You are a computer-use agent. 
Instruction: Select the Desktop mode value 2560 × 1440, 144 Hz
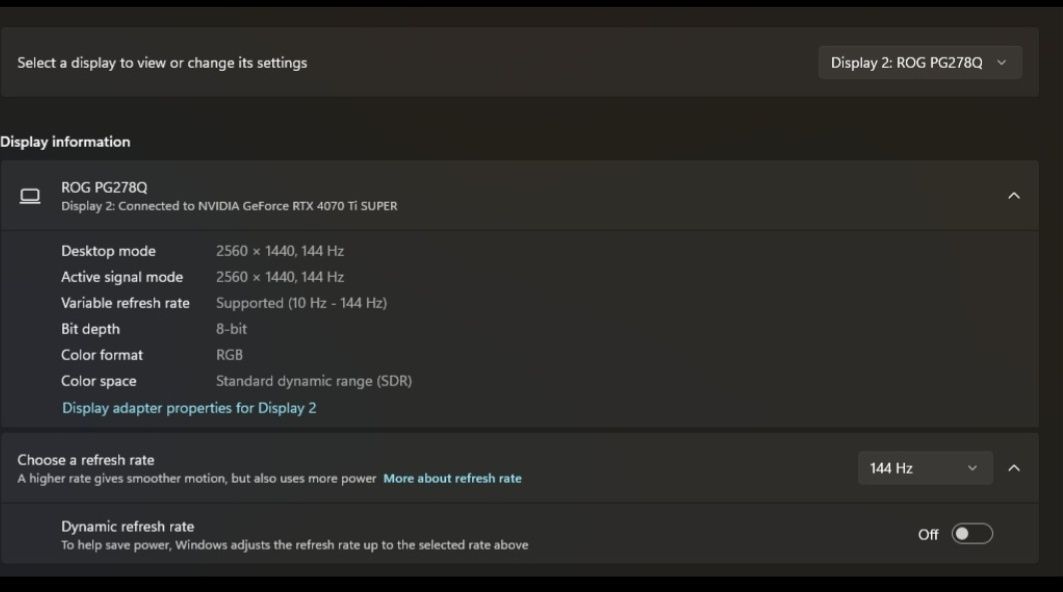(279, 251)
